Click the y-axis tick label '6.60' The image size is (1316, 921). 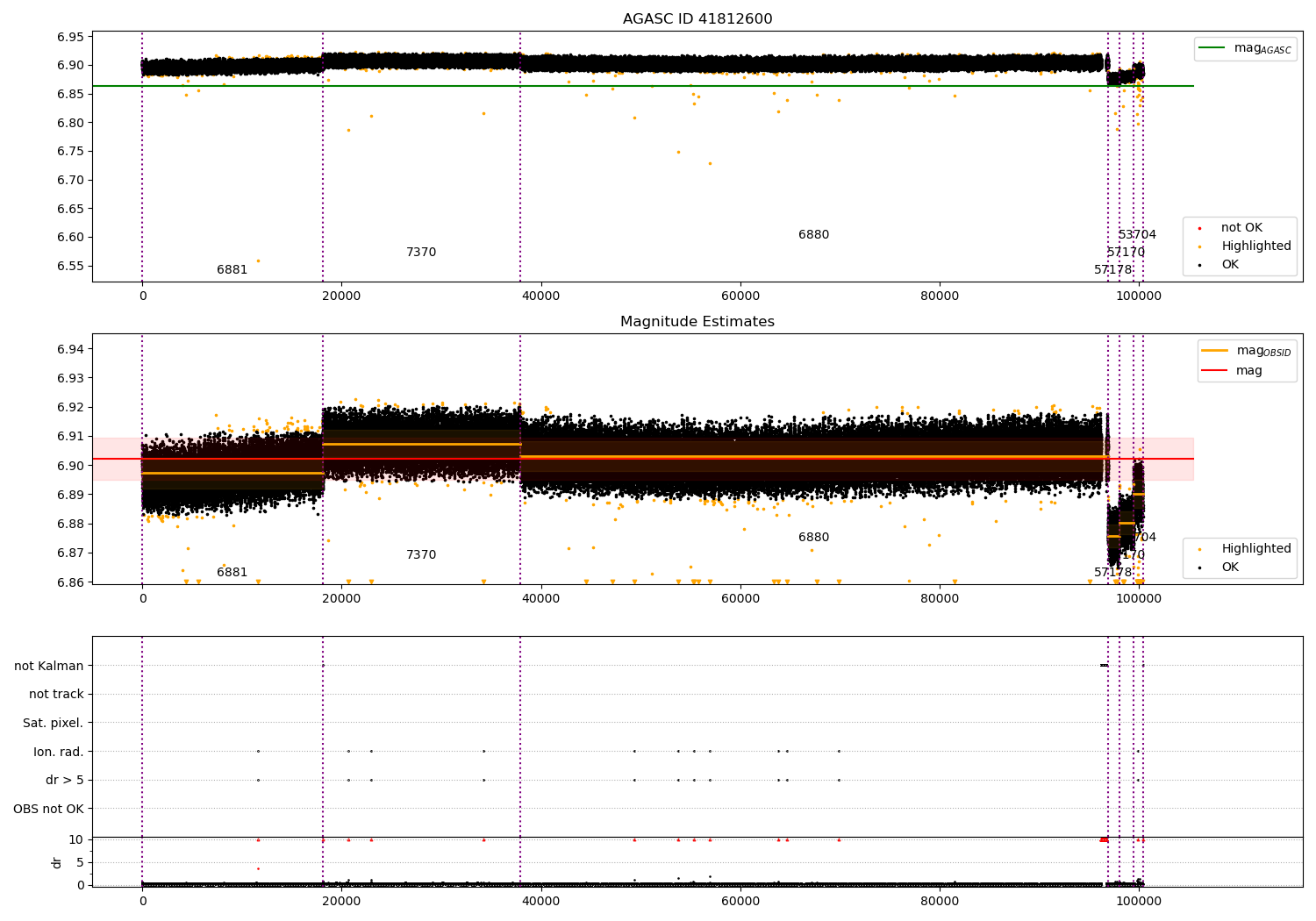pos(71,238)
